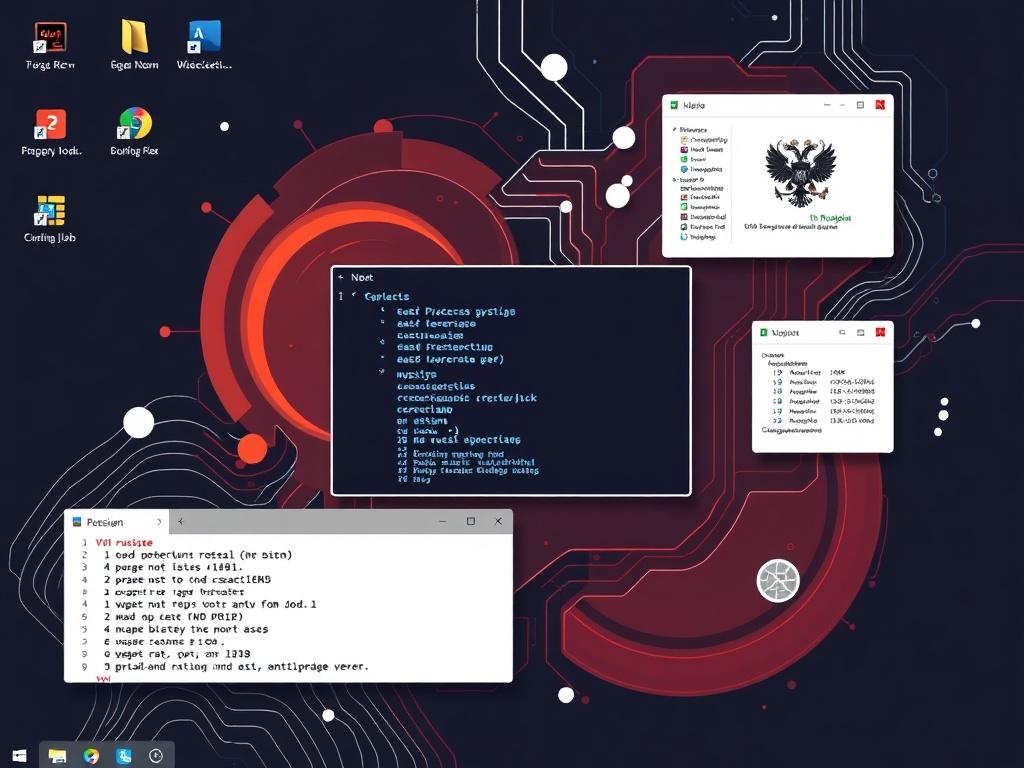Image resolution: width=1024 pixels, height=768 pixels.
Task: Click the green link under the eagle emblem
Action: pyautogui.click(x=830, y=217)
